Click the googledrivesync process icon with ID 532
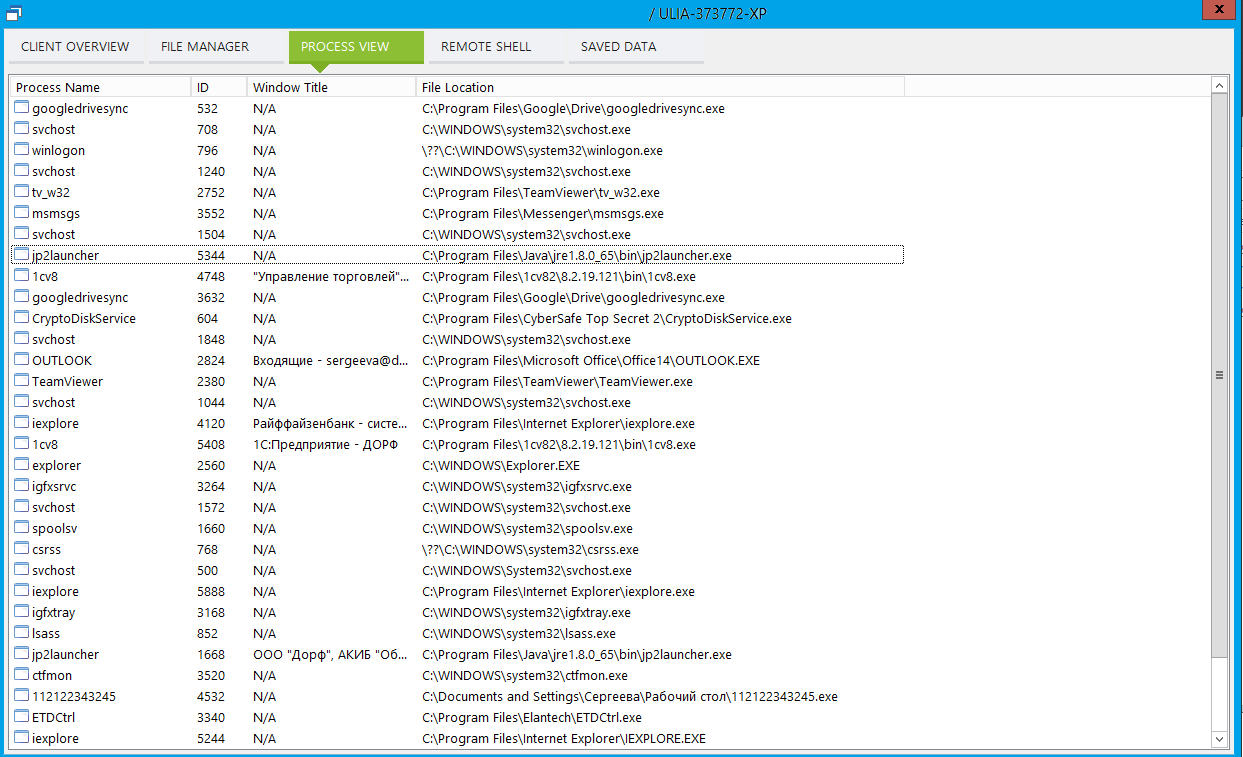The height and width of the screenshot is (757, 1243). [x=22, y=108]
